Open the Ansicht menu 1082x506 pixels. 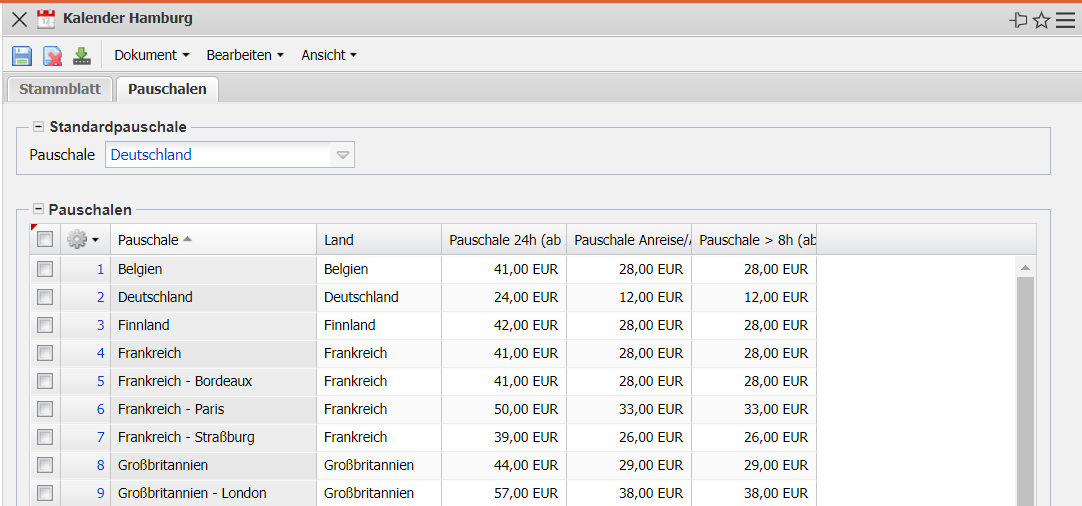329,56
